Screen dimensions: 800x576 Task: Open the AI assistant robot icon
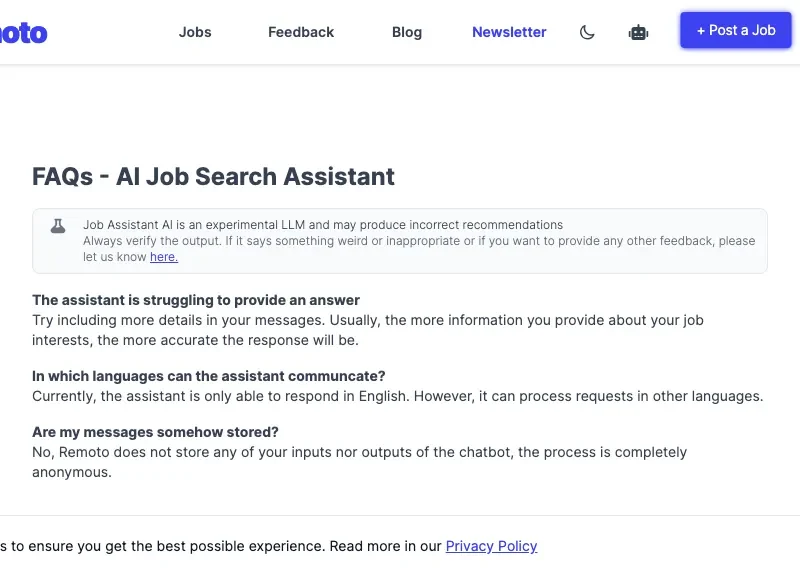pos(638,32)
